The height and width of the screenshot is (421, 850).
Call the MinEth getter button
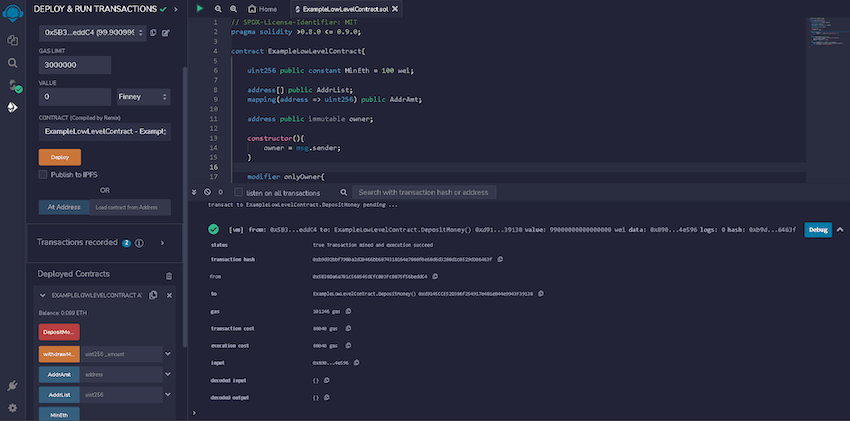tap(59, 414)
